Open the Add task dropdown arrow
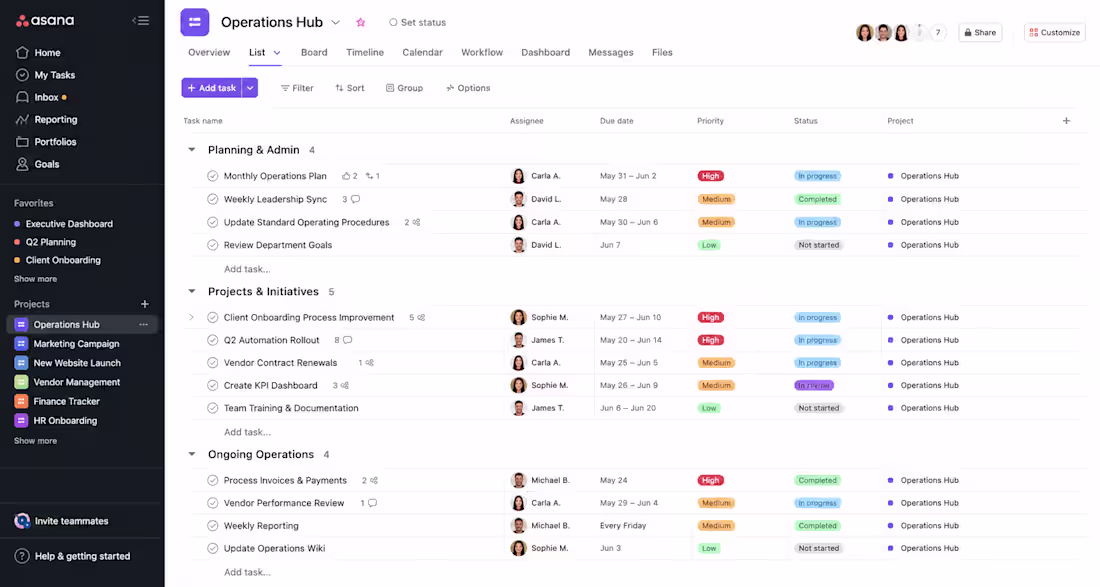 pos(250,88)
